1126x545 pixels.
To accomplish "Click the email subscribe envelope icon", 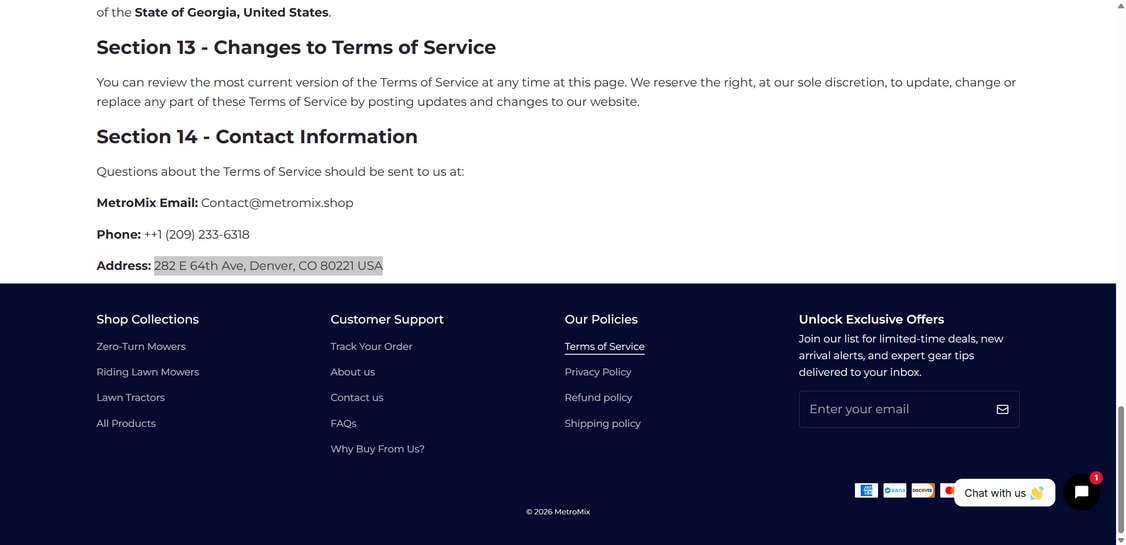I will pos(1002,409).
